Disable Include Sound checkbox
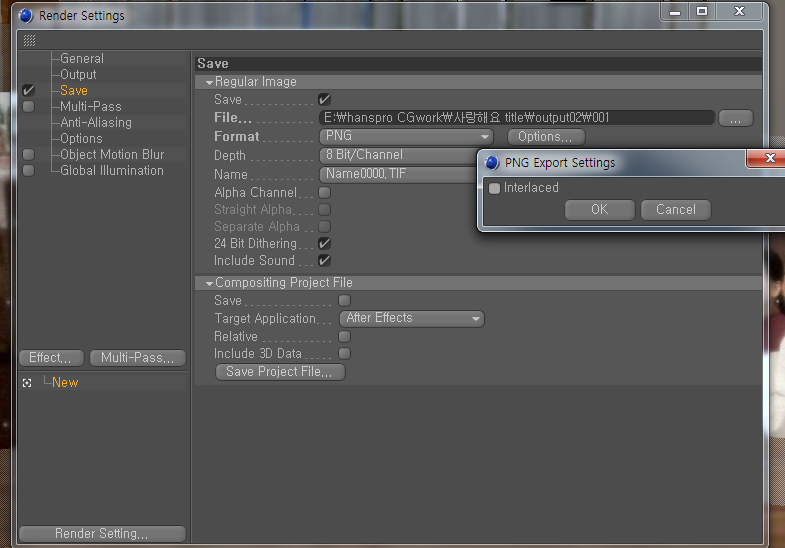The width and height of the screenshot is (785, 548). [324, 261]
